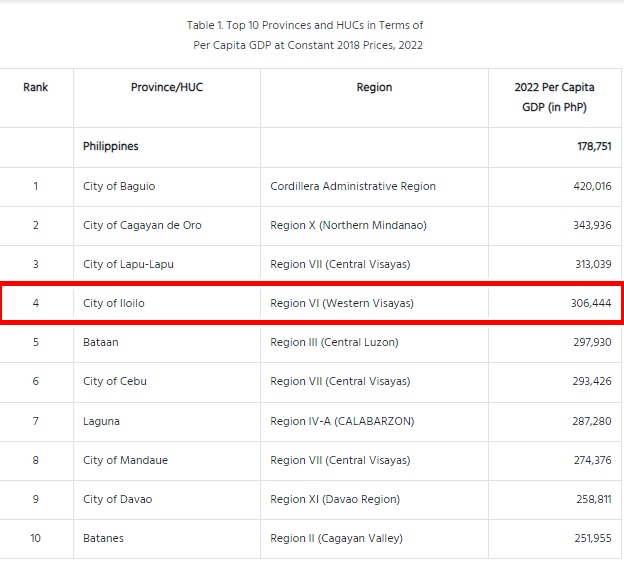Click rank number 6 in Cebu row
The height and width of the screenshot is (561, 624).
point(36,381)
